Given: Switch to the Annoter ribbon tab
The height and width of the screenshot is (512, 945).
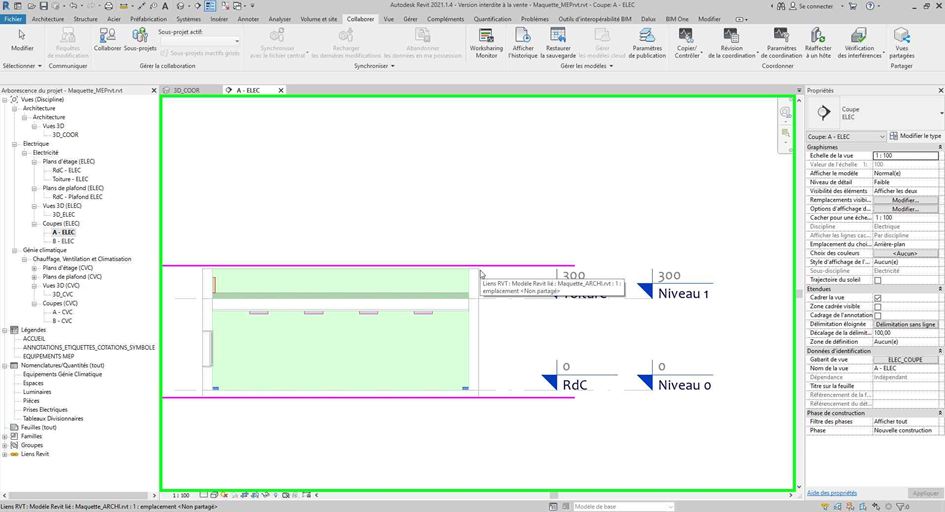Looking at the screenshot, I should point(248,19).
